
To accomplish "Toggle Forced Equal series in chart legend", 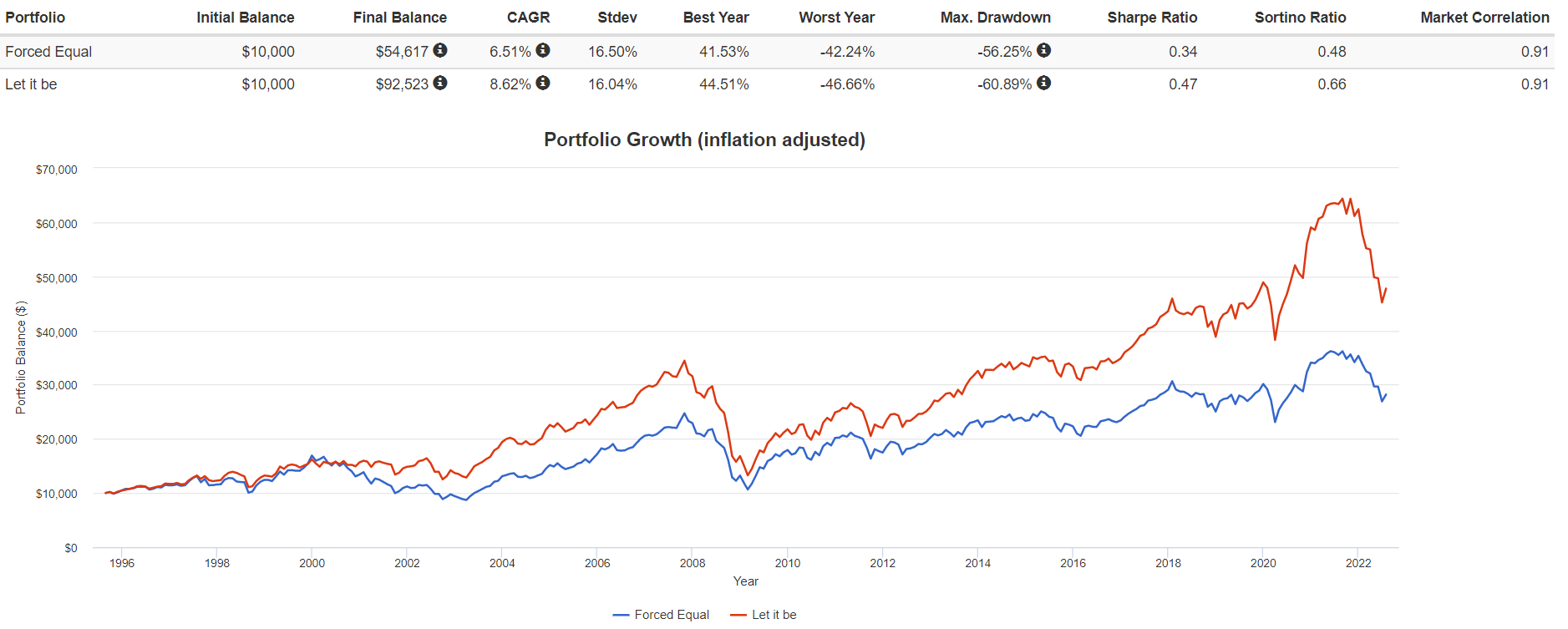I will click(x=671, y=615).
